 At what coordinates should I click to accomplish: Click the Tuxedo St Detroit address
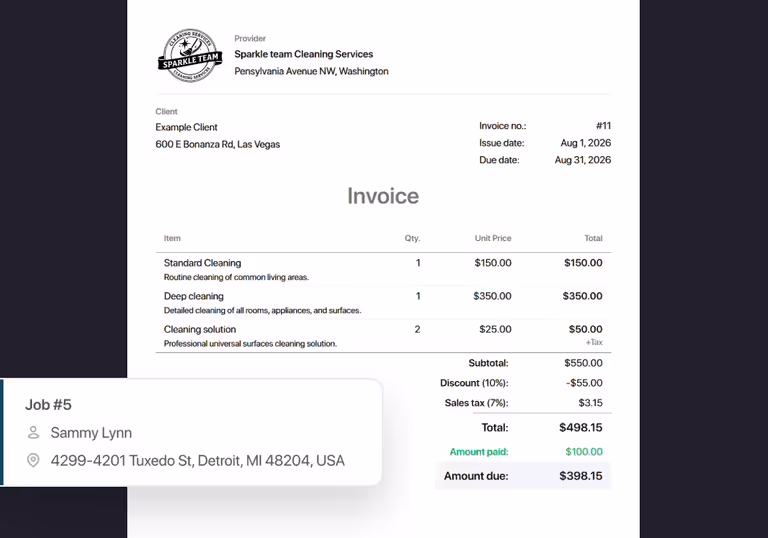point(197,461)
